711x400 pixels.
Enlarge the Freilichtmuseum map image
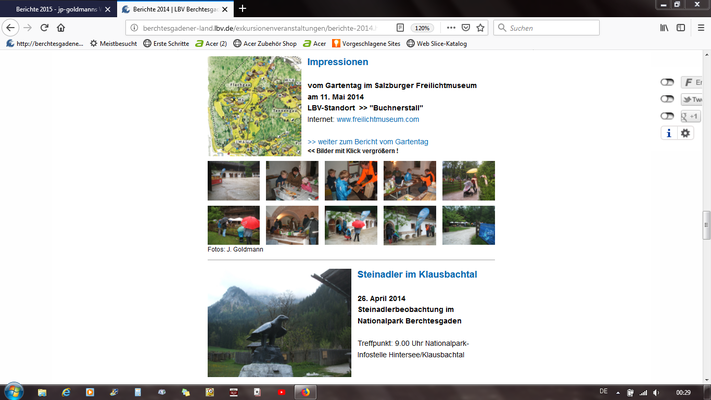(x=254, y=106)
